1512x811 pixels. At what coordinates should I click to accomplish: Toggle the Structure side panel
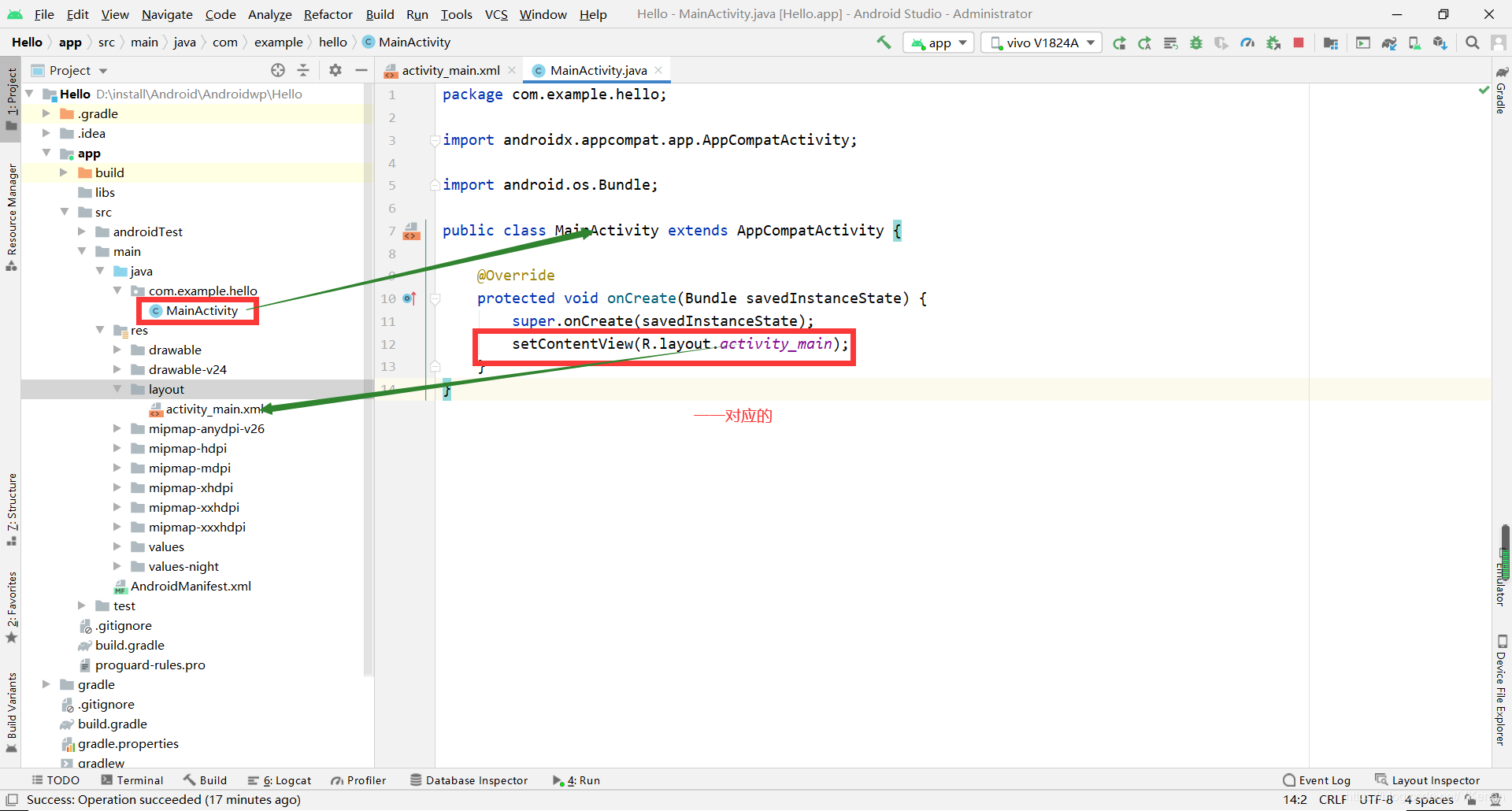(11, 509)
